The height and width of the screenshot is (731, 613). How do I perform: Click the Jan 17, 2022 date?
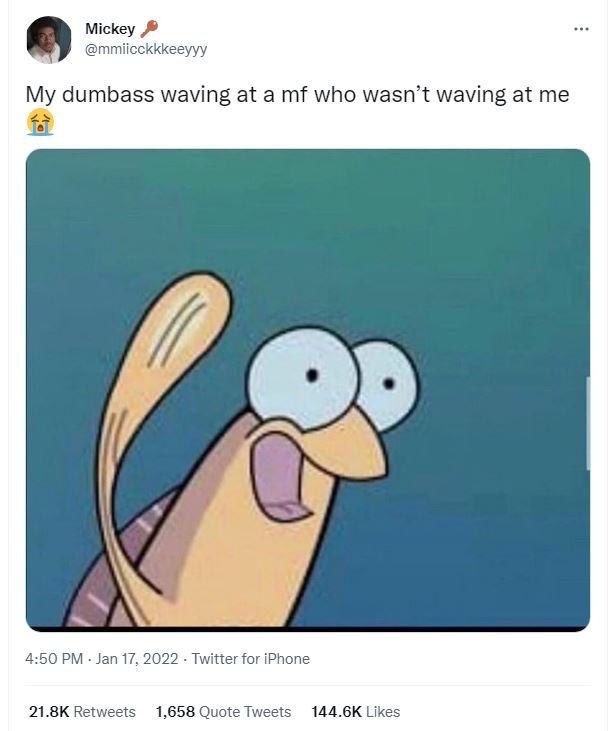tap(137, 659)
